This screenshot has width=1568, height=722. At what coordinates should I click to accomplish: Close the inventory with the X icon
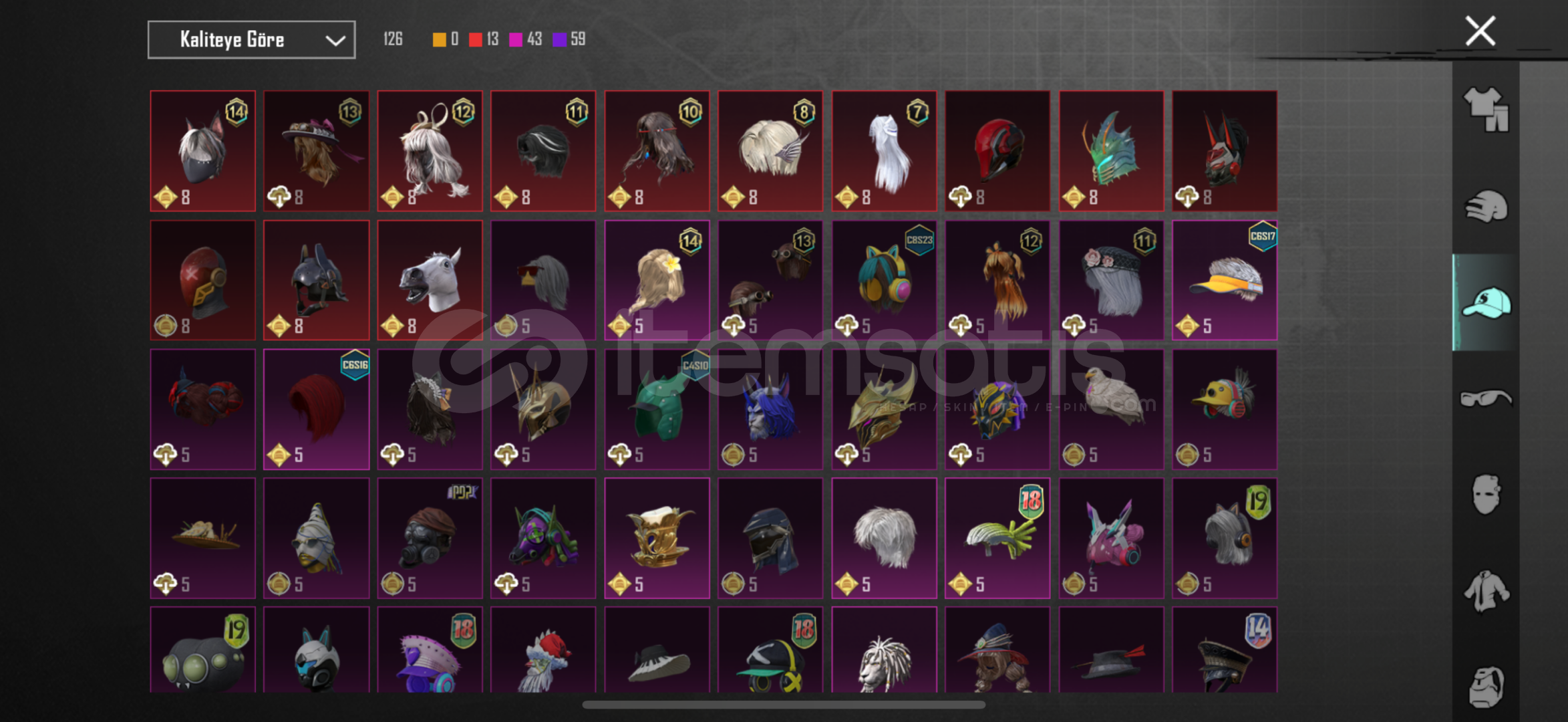[x=1480, y=31]
